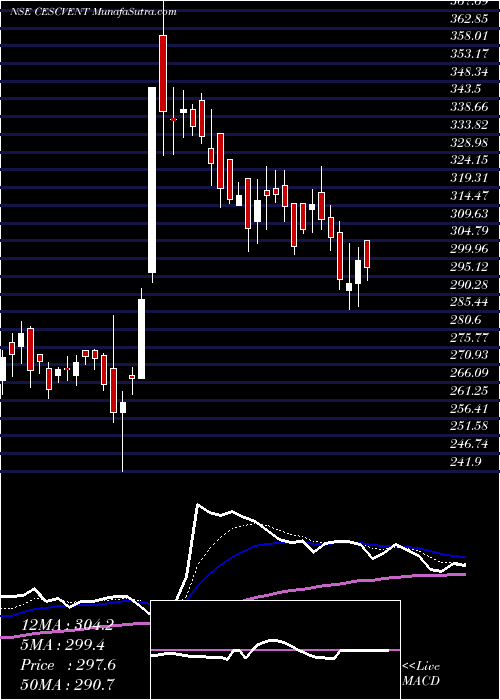Click the NSE CESCVENT MunafaSutra.com title text
This screenshot has height=700, width=500.
pos(93,12)
